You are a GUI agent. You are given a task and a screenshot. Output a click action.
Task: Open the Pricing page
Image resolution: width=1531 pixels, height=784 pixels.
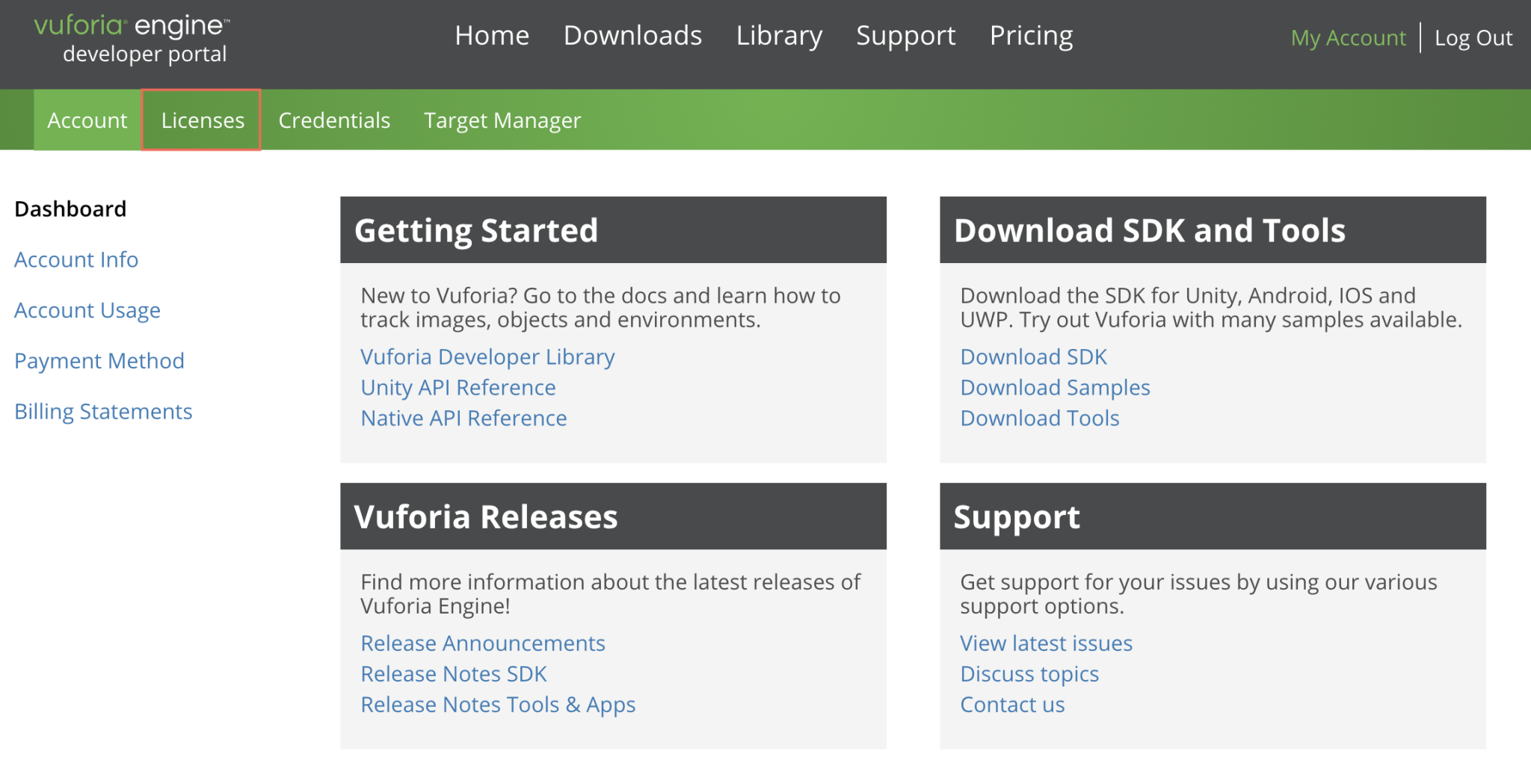(x=1031, y=36)
